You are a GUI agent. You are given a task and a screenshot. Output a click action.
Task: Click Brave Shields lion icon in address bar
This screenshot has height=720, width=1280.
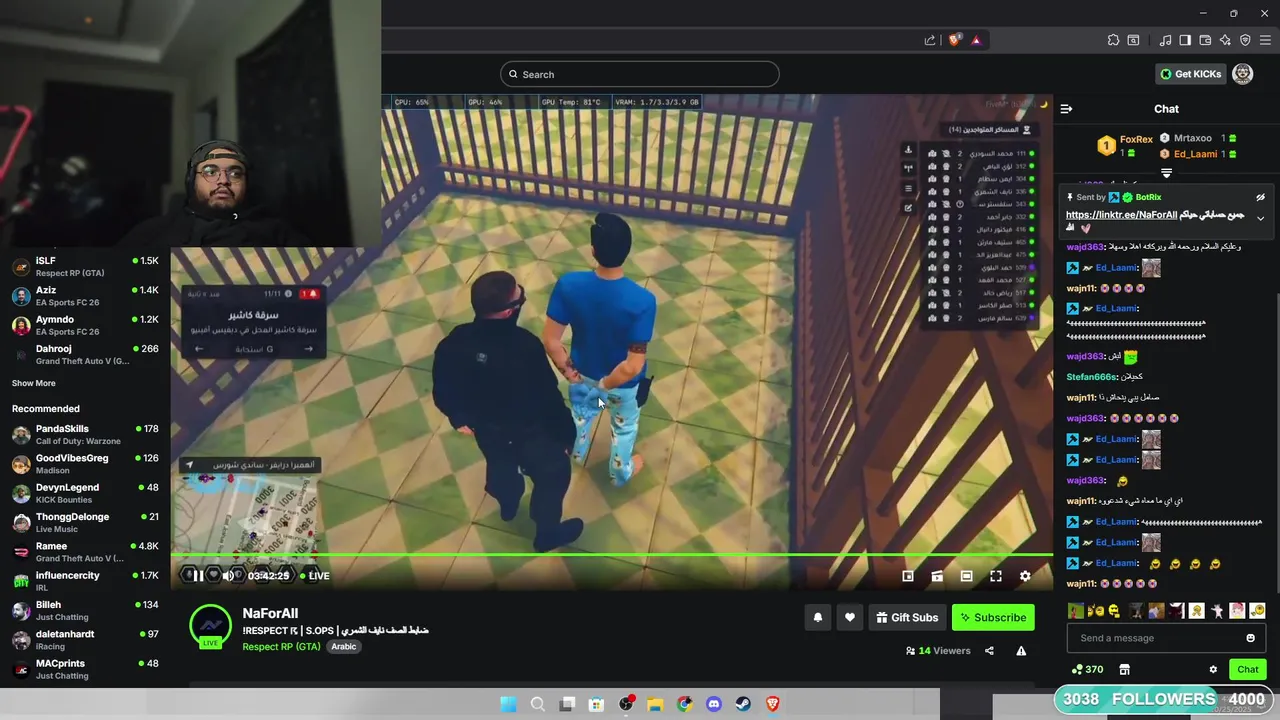click(955, 40)
